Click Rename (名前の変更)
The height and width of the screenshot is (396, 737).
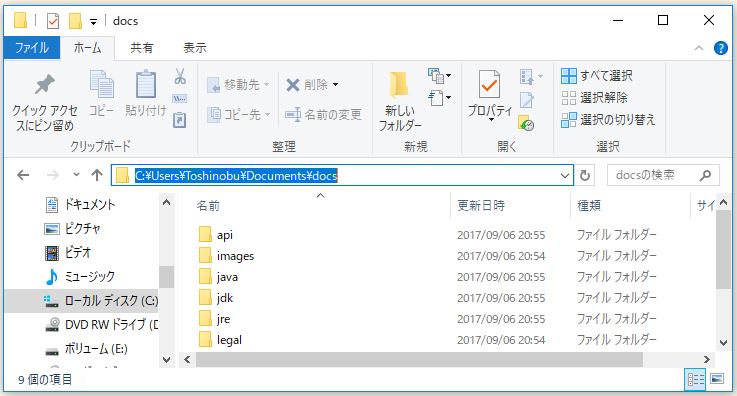tap(323, 114)
